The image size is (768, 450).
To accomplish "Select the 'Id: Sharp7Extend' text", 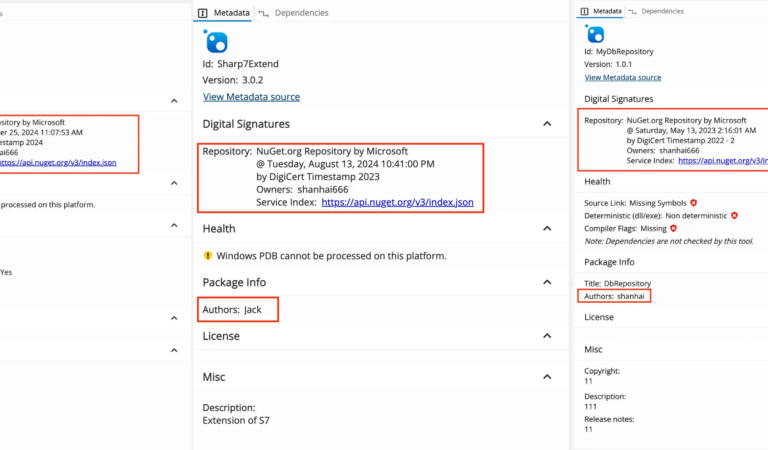I will coord(240,64).
